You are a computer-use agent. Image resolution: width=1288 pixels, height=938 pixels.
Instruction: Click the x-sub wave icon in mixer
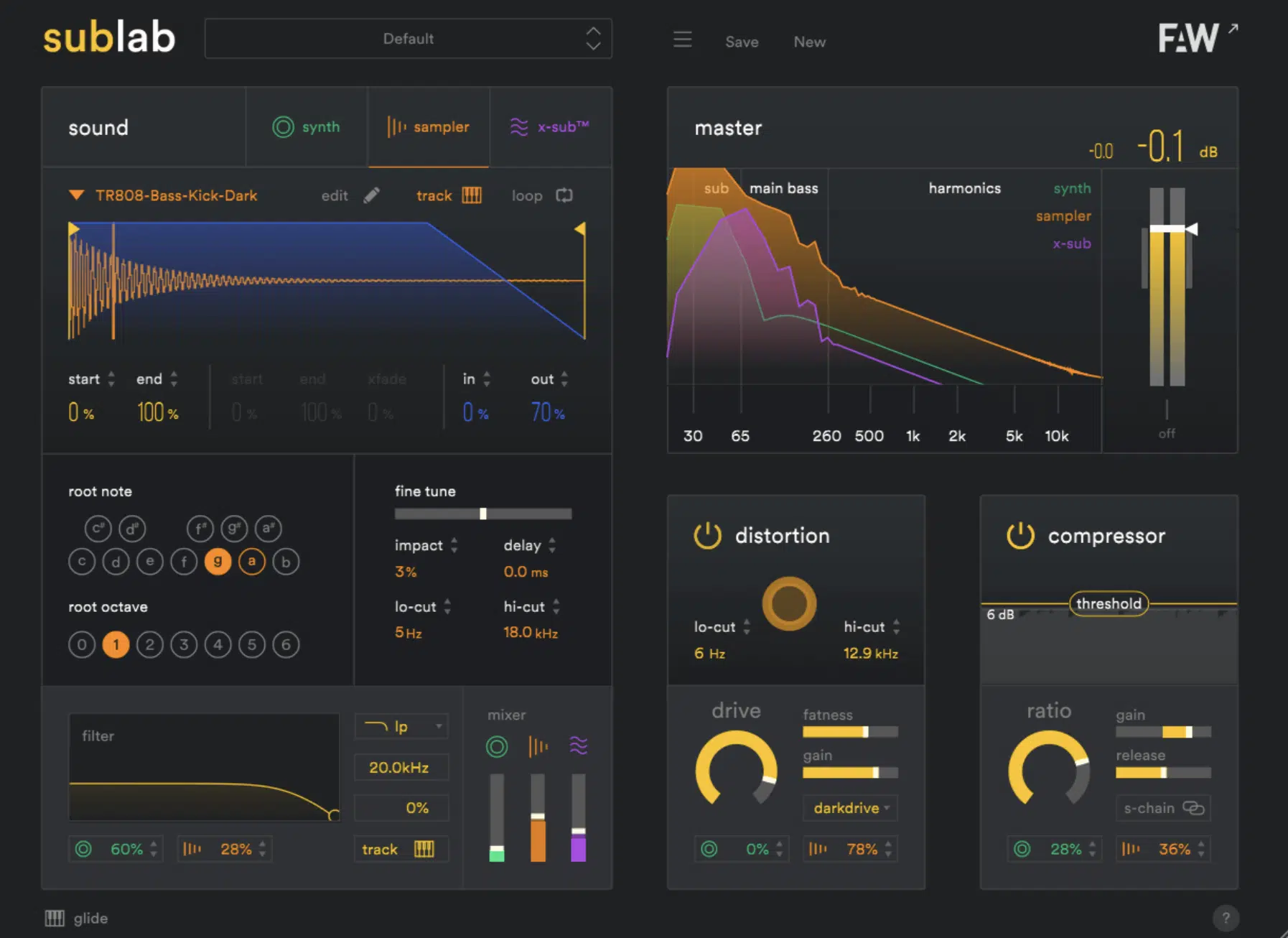(x=579, y=746)
